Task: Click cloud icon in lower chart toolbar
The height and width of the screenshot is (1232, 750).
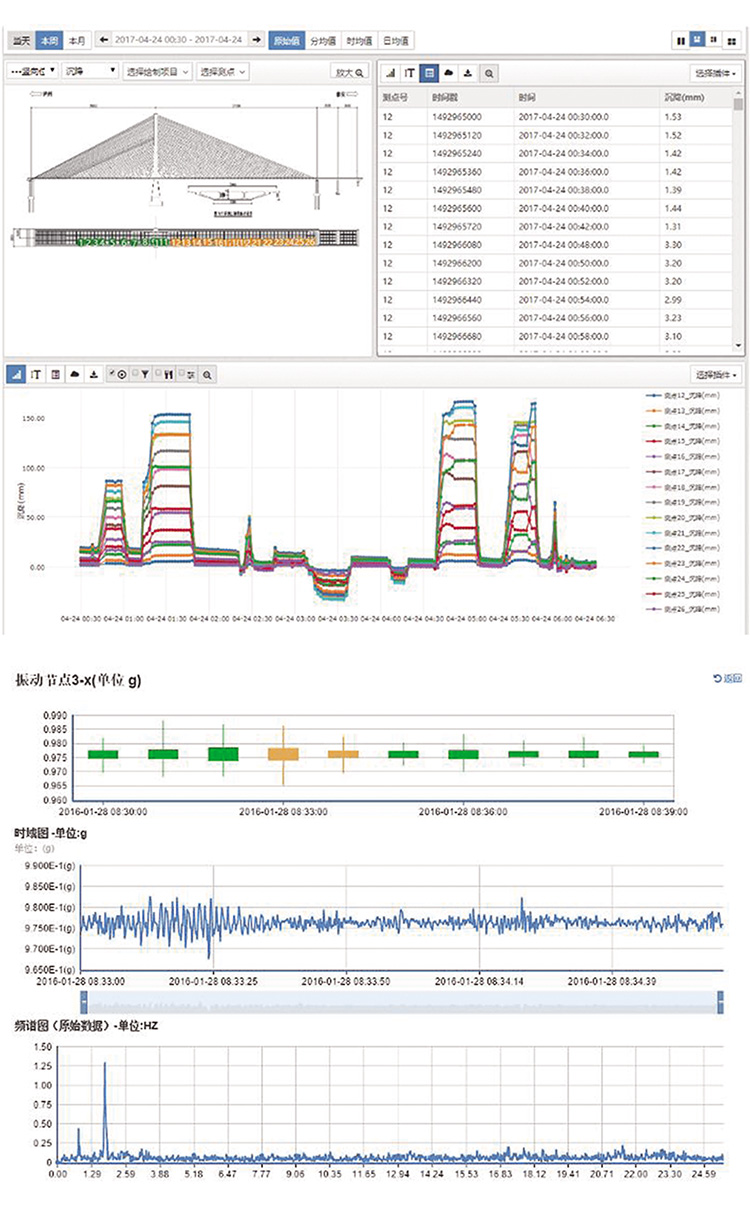Action: 74,374
